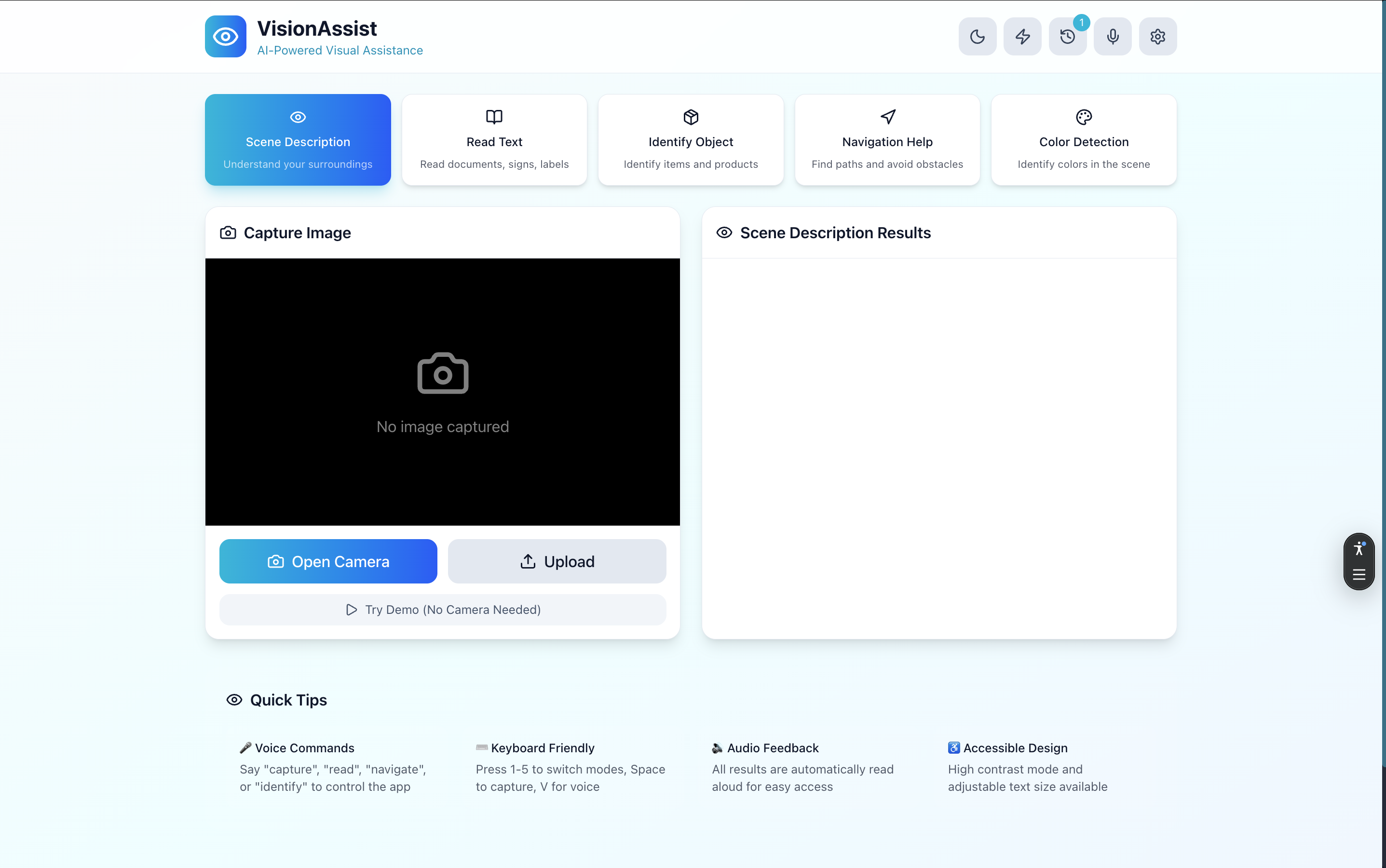
Task: Click the VisionAssist eye logo
Action: click(x=226, y=37)
